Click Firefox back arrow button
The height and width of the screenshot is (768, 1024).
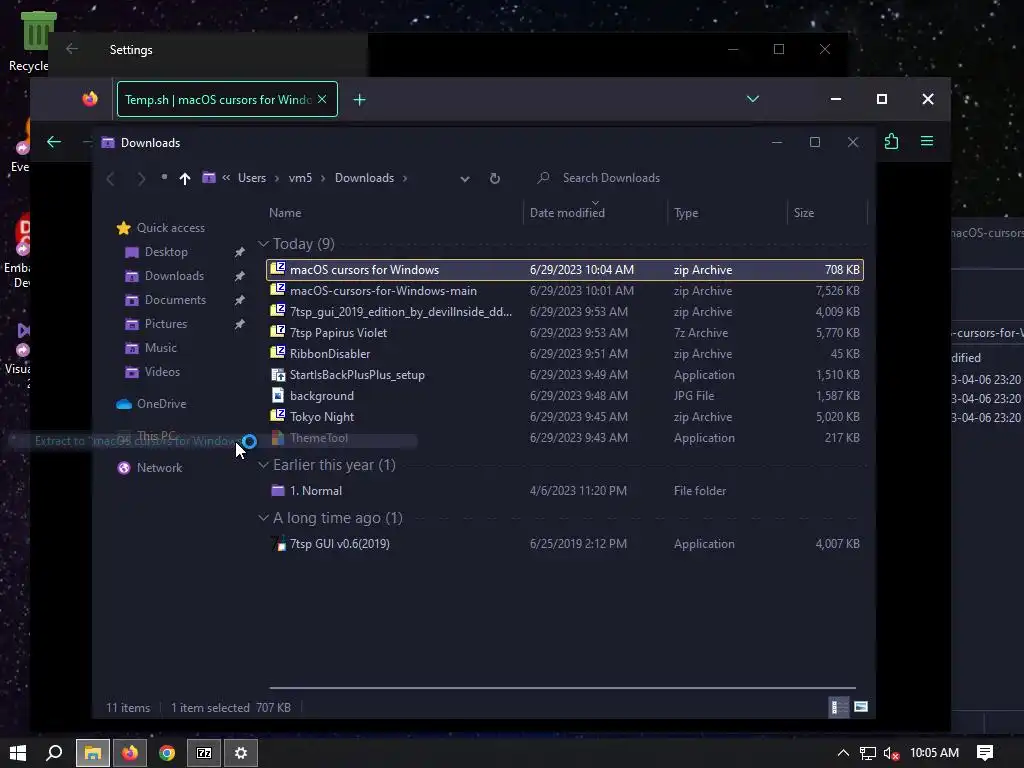(54, 142)
